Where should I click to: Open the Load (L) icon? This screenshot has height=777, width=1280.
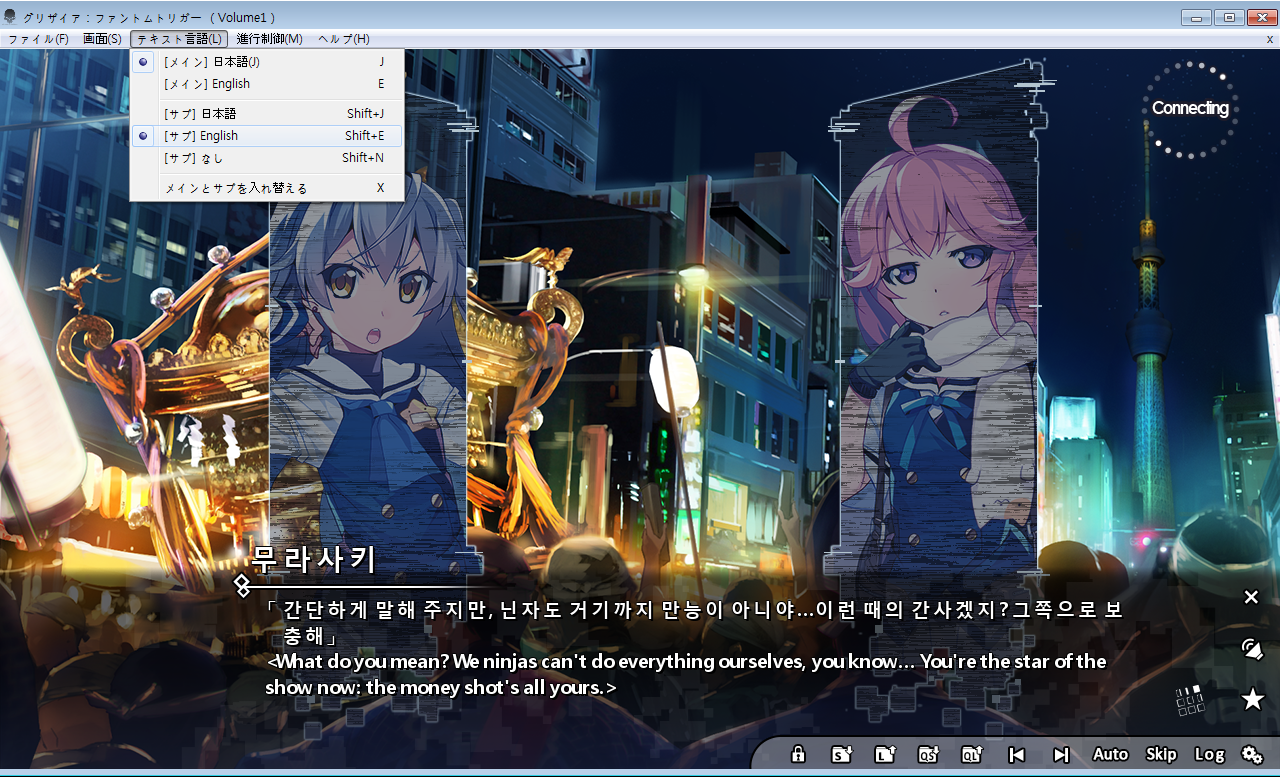click(885, 754)
